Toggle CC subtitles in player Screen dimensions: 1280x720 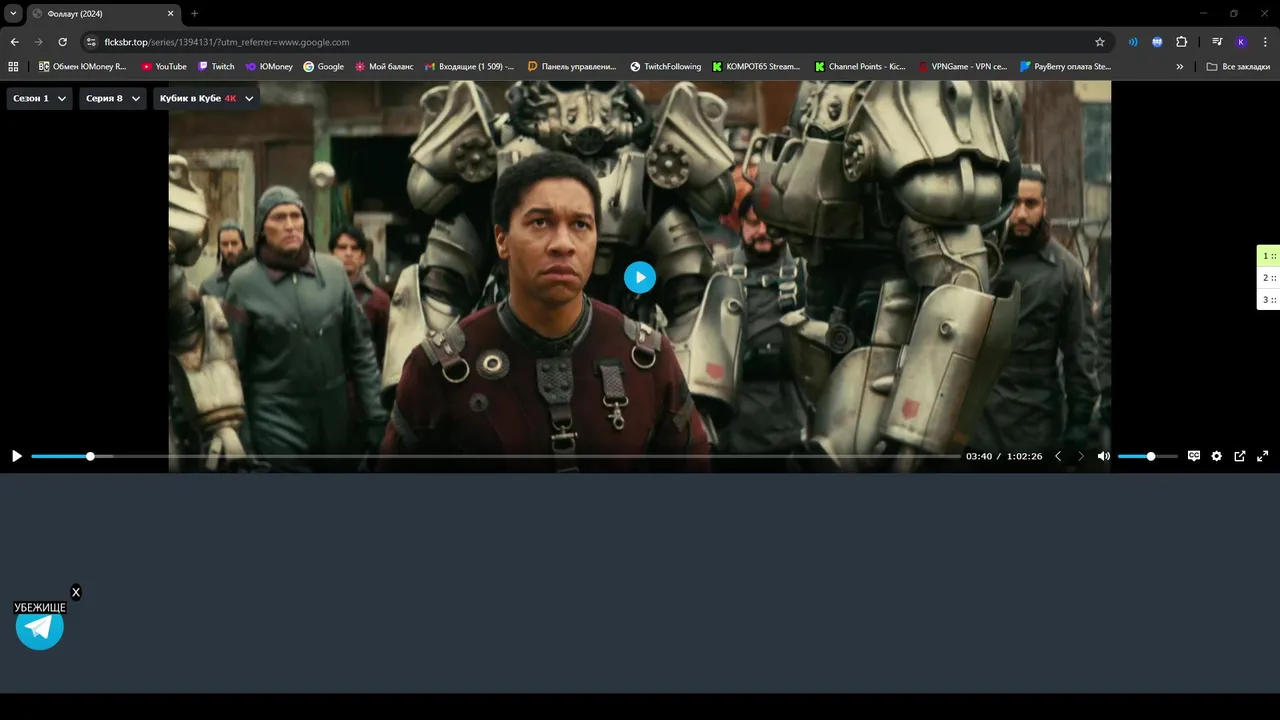[1193, 456]
